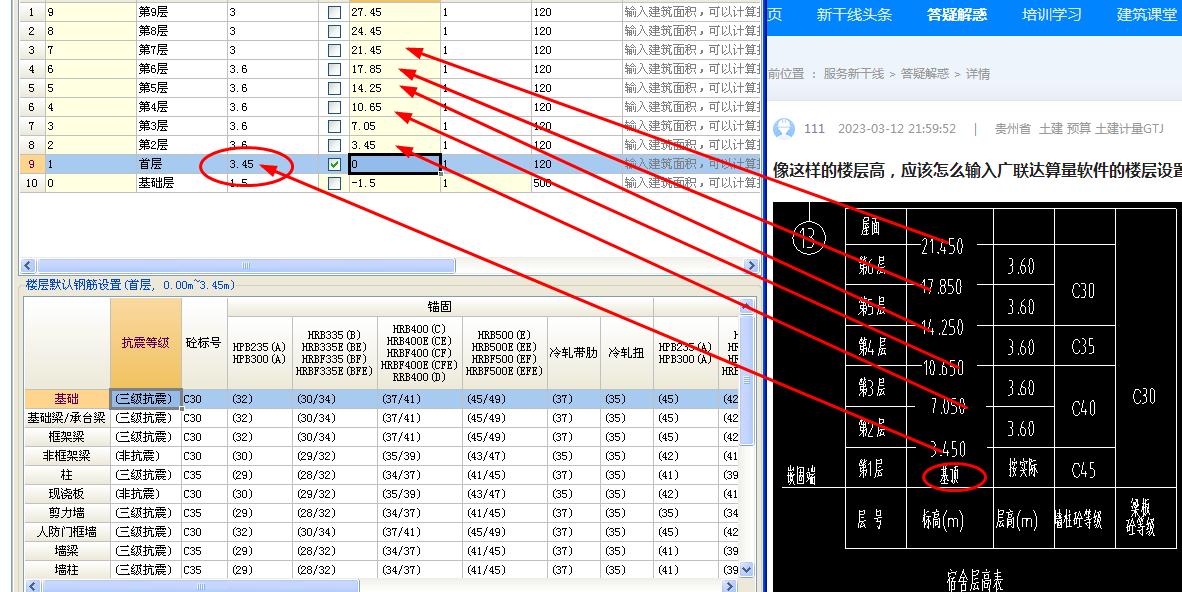Tick the checkbox in the 基础层 row
The image size is (1182, 592).
pos(334,183)
